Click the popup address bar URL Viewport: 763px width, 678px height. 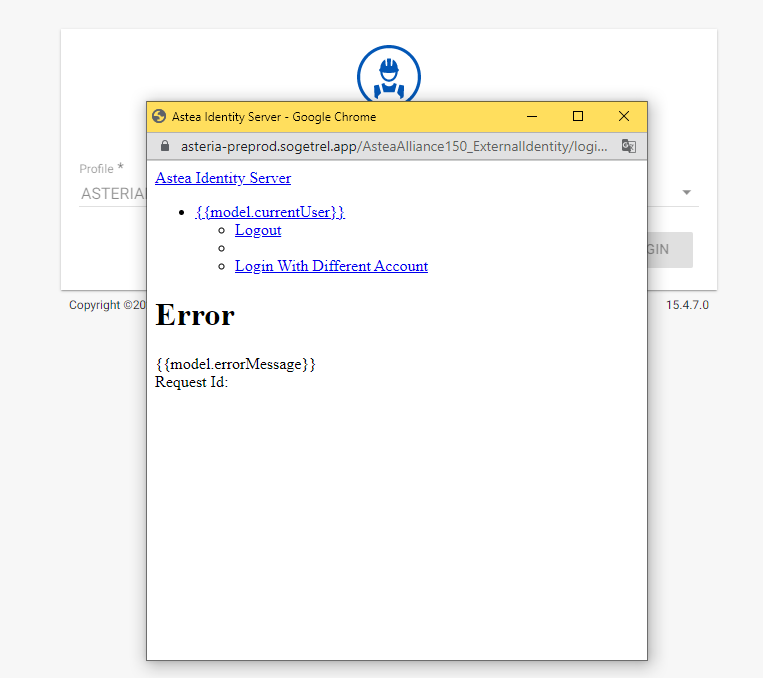click(x=394, y=147)
